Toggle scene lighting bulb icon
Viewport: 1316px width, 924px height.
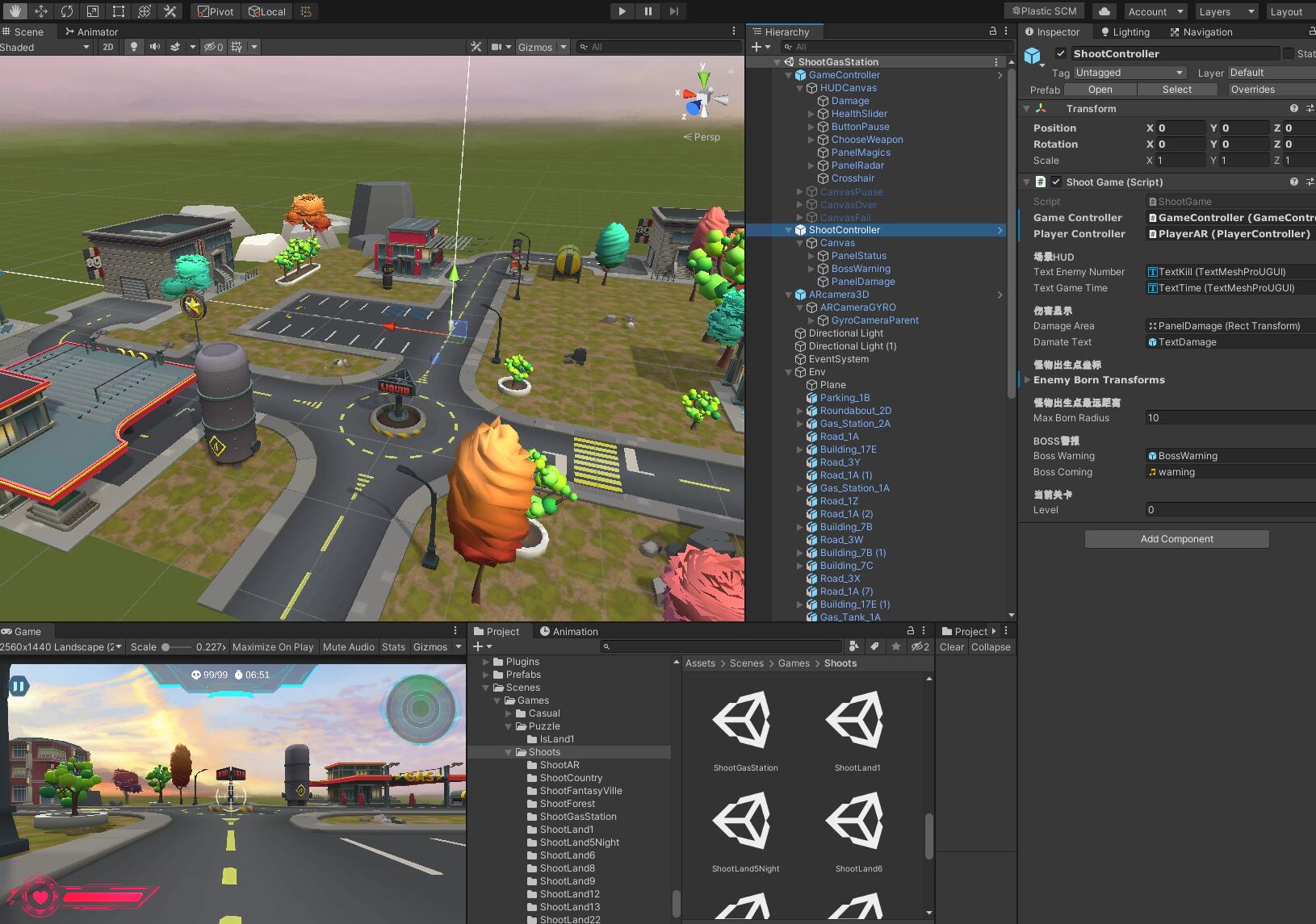tap(134, 47)
